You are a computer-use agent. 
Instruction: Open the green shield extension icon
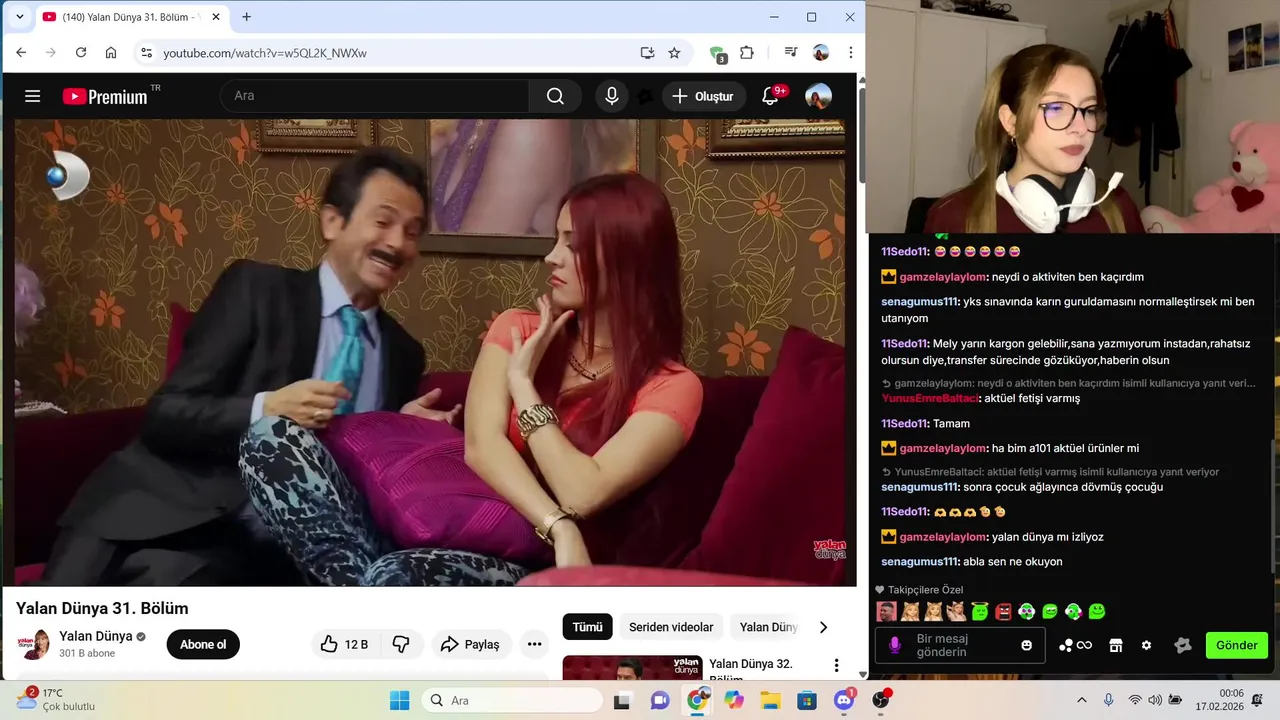click(717, 54)
